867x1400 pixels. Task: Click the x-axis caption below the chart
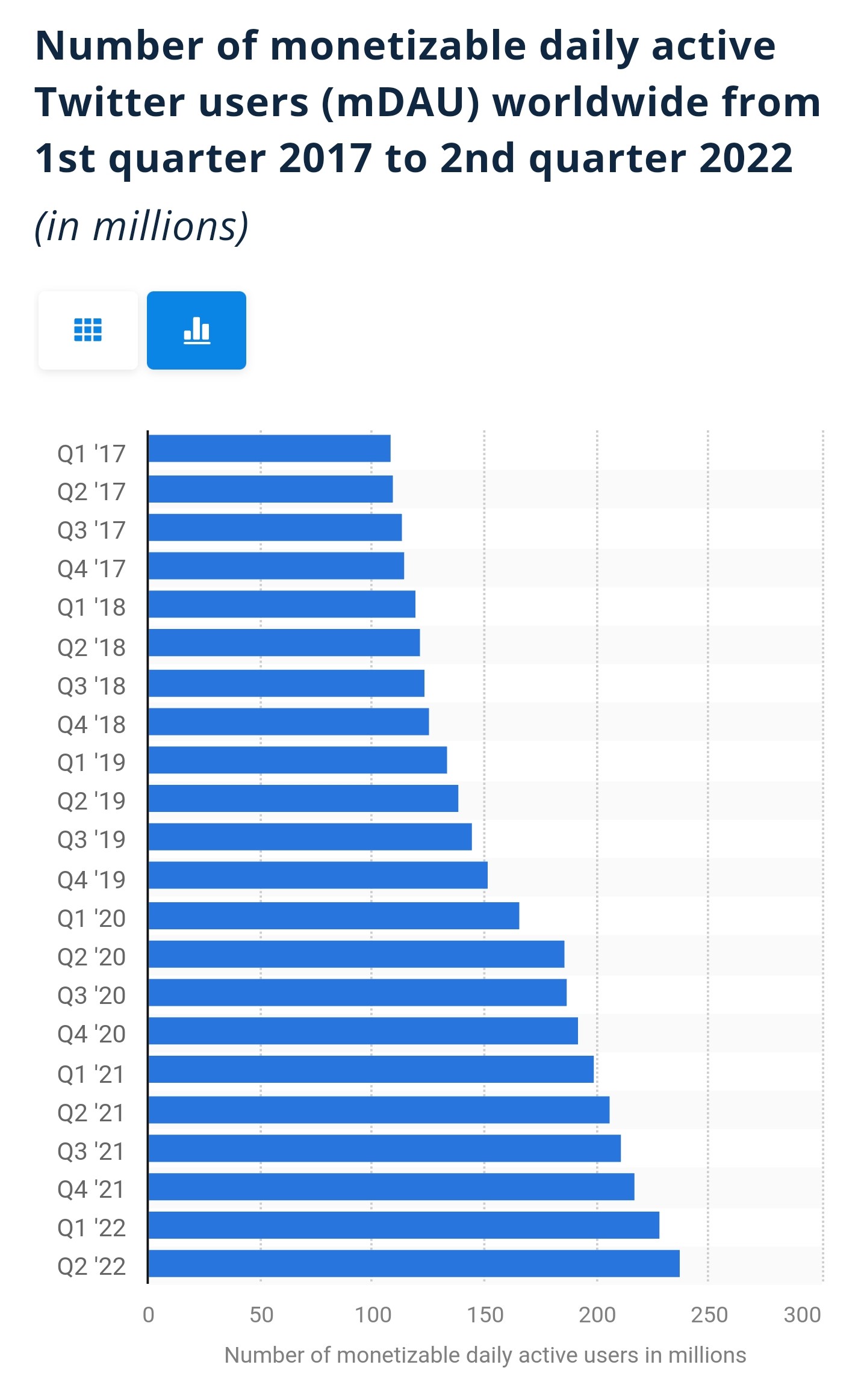tap(485, 1355)
